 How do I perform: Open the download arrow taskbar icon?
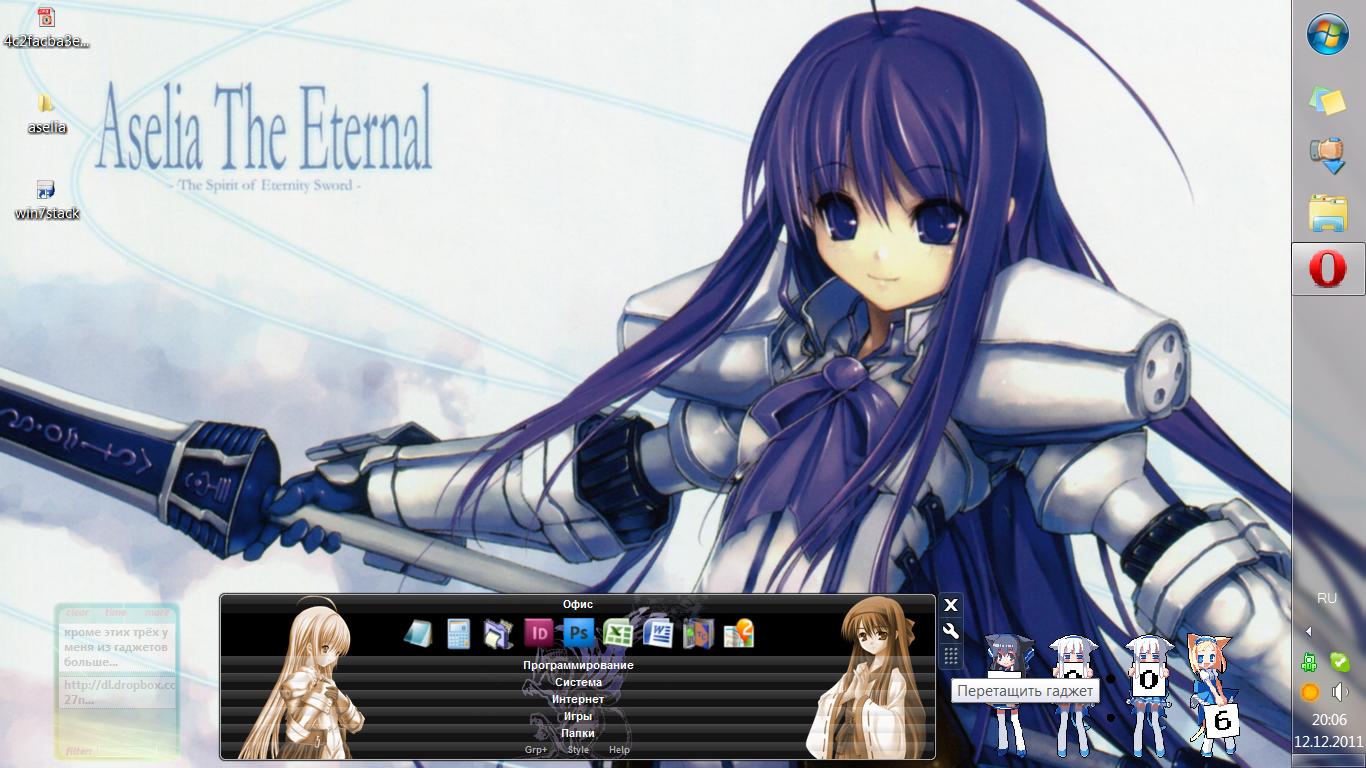tap(1328, 156)
